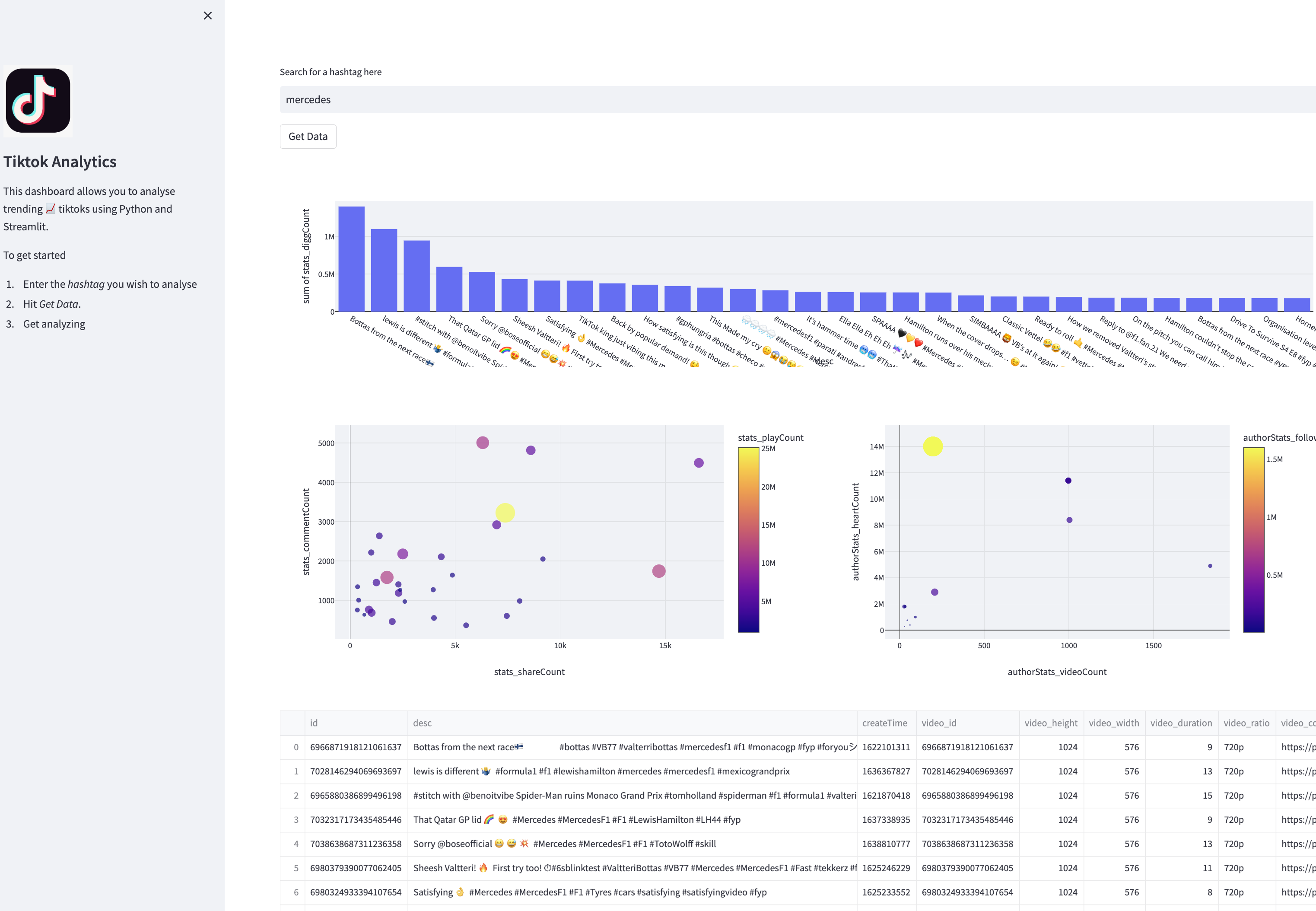Sort table by video_ratio column header
The image size is (1316, 911).
[x=1247, y=723]
